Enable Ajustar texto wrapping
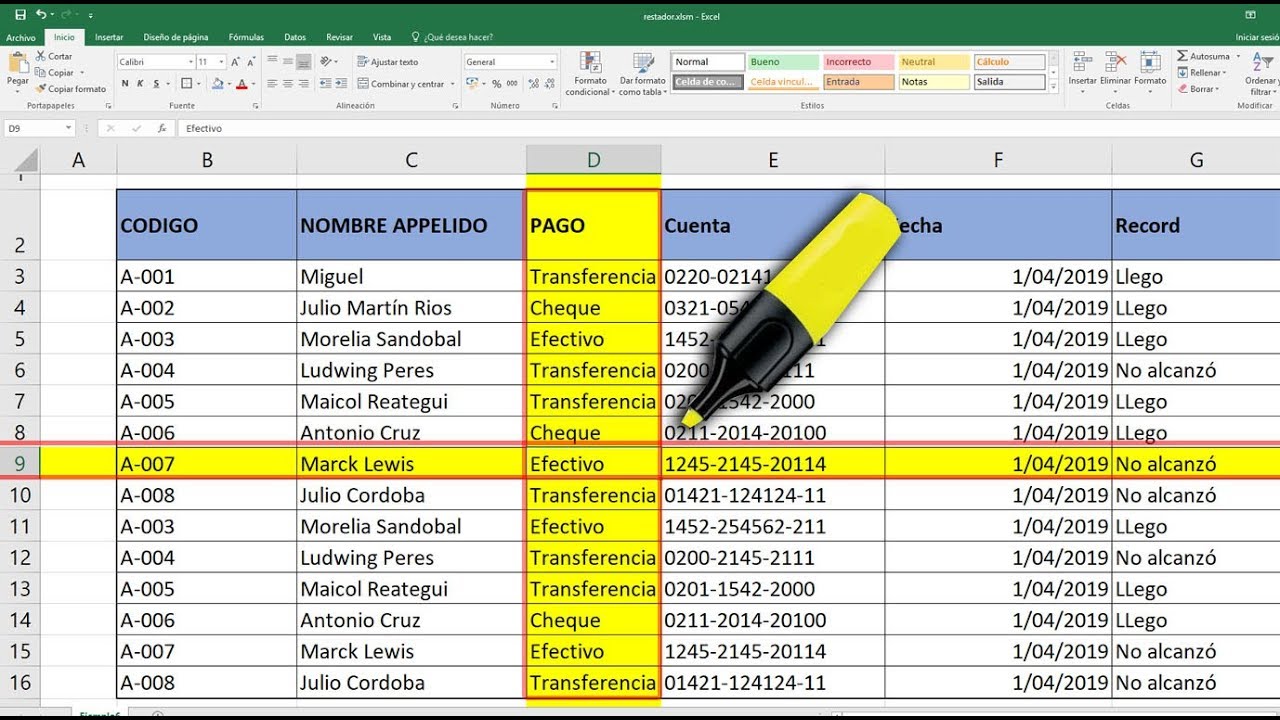 388,62
